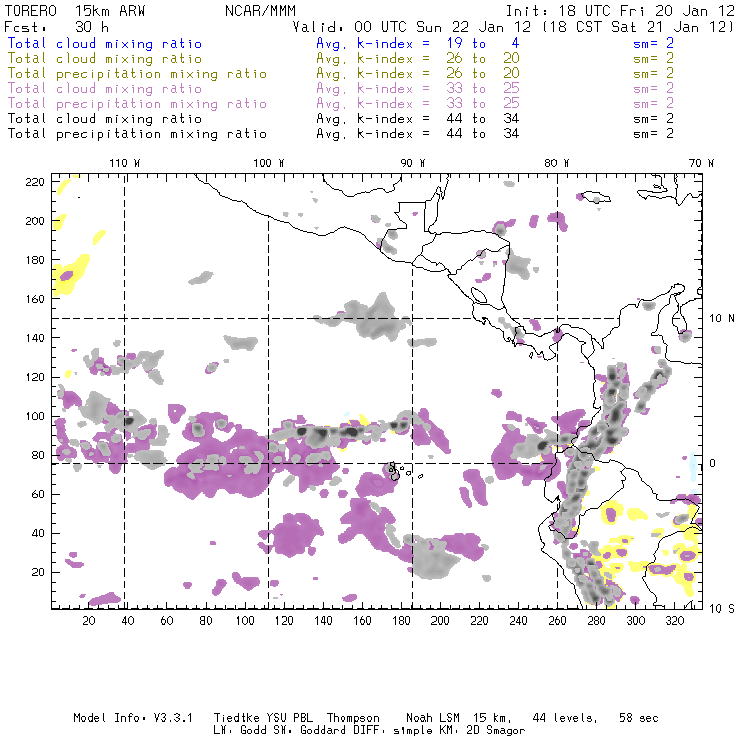The width and height of the screenshot is (740, 740).
Task: Click the olive "Total precipitation mixing ratio" legend line
Action: (x=137, y=74)
